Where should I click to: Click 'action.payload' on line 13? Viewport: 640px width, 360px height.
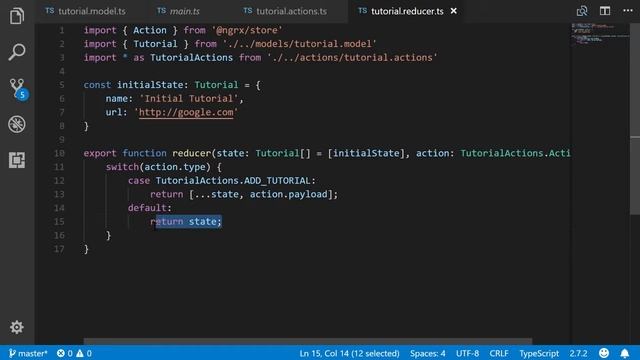click(289, 194)
